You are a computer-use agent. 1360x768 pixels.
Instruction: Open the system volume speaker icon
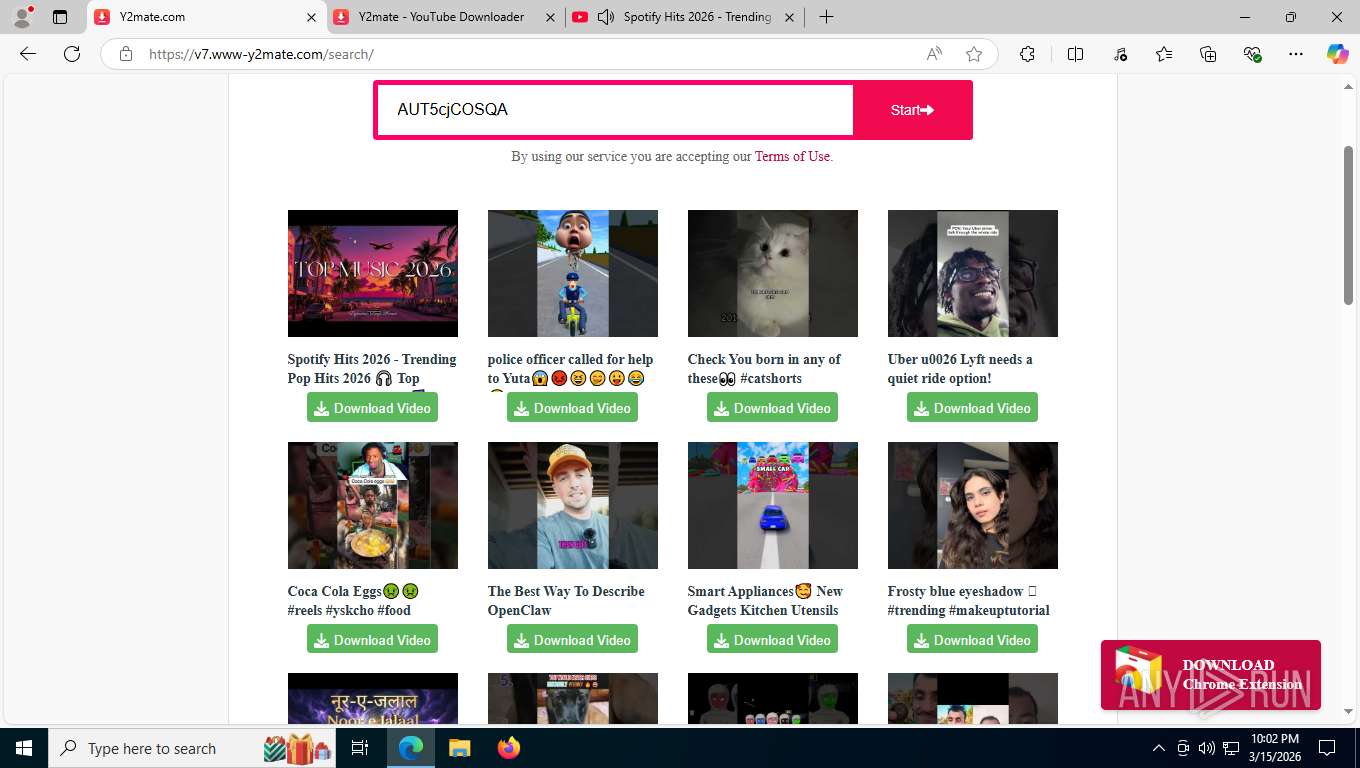point(1207,748)
